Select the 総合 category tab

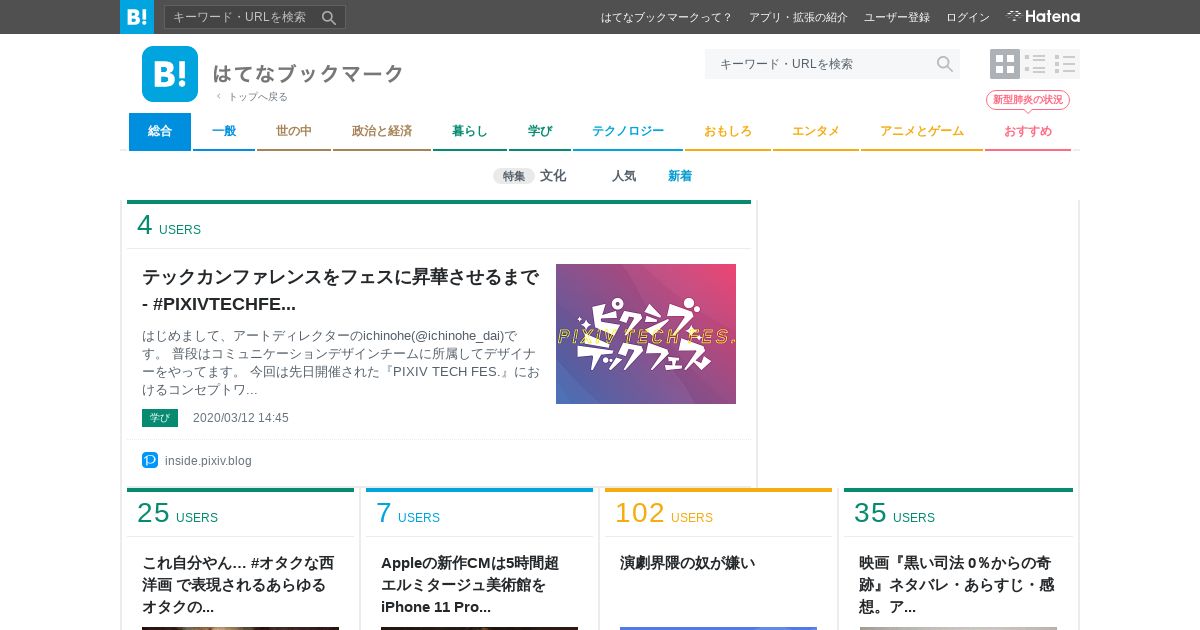click(x=160, y=131)
